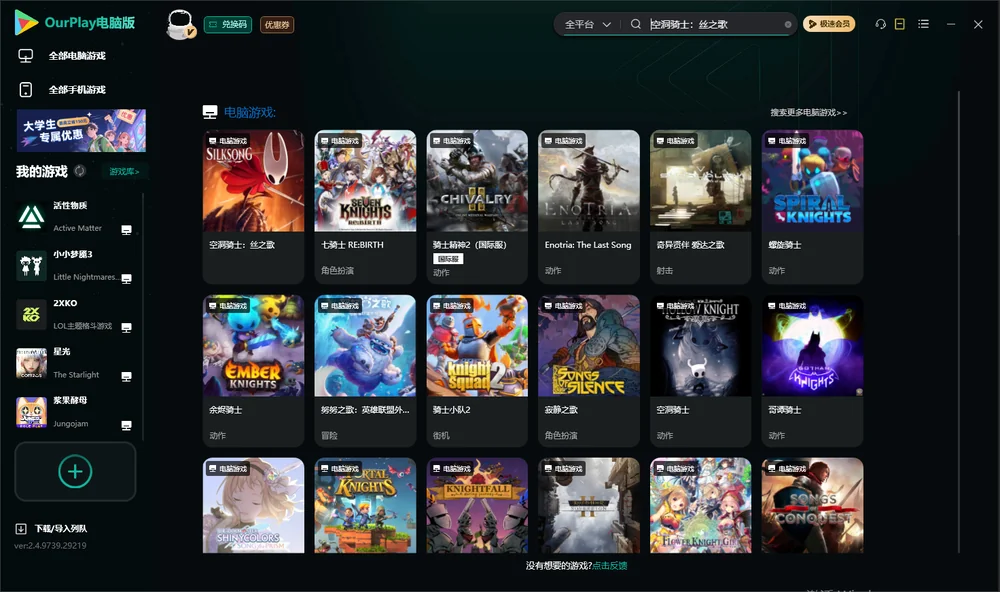Open 搜索更多电脑游戏 to show more results
Screen dimensions: 1000x592
coord(808,112)
